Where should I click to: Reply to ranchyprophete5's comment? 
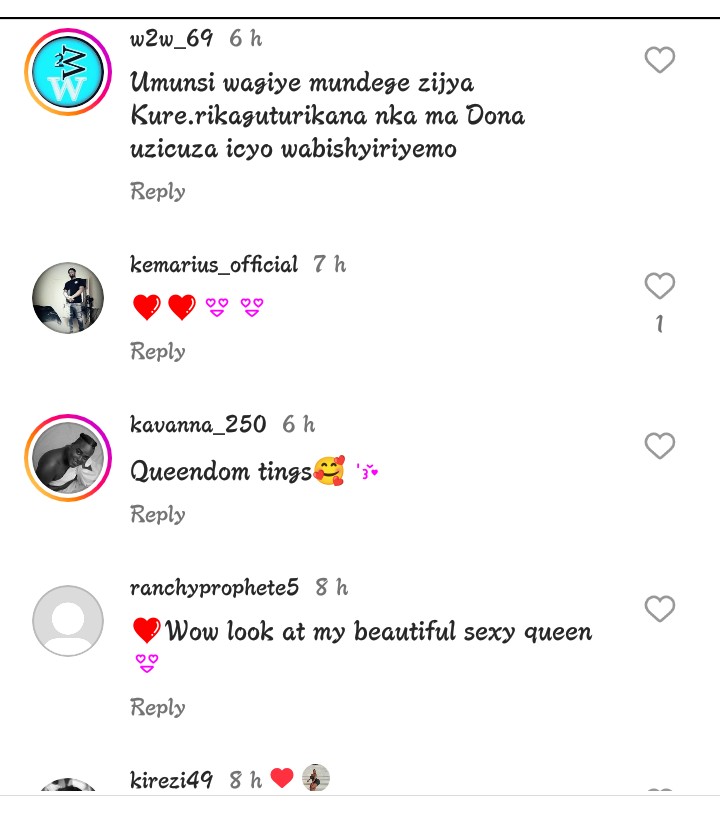(x=157, y=707)
